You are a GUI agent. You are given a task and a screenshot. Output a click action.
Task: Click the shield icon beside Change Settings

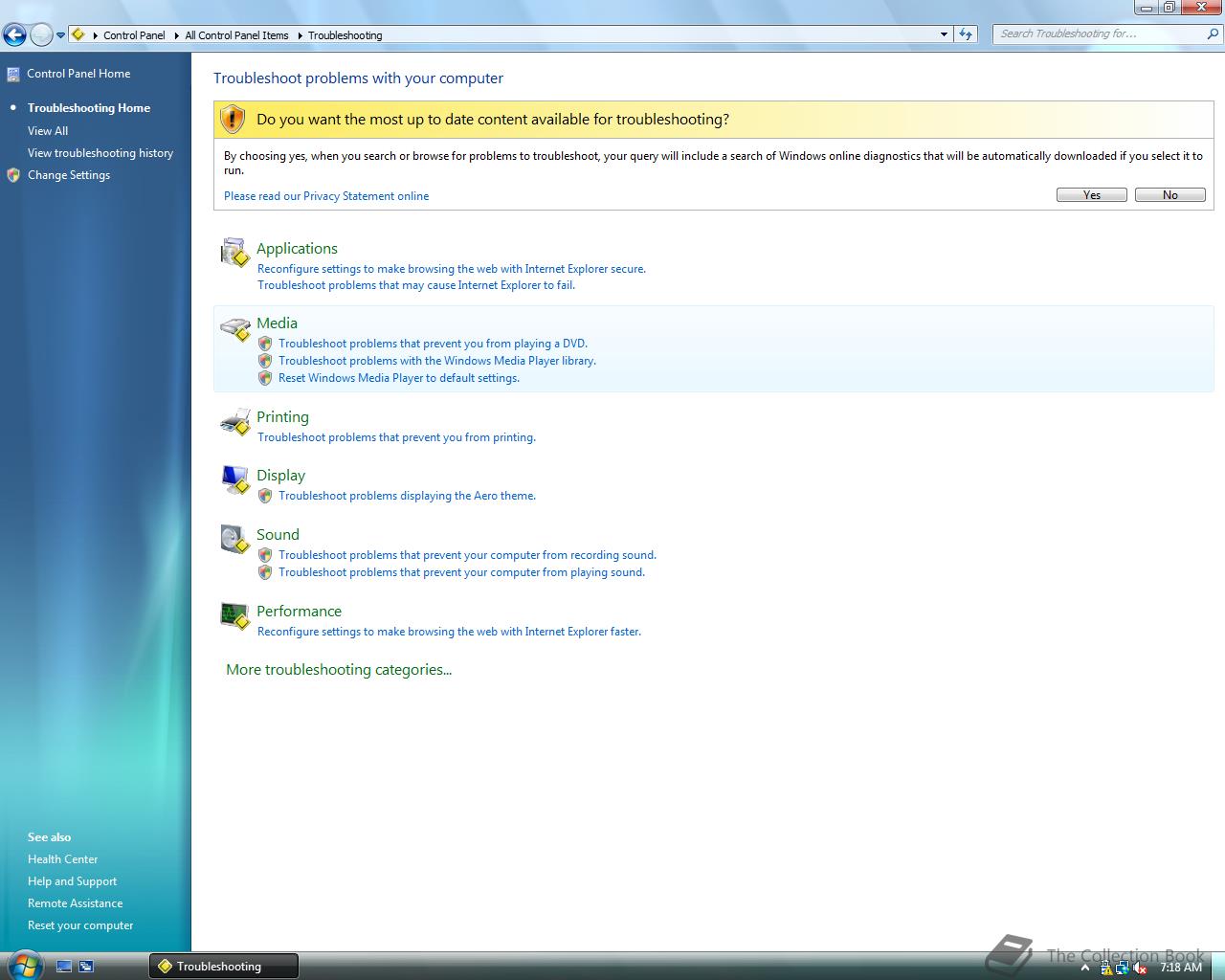point(13,175)
